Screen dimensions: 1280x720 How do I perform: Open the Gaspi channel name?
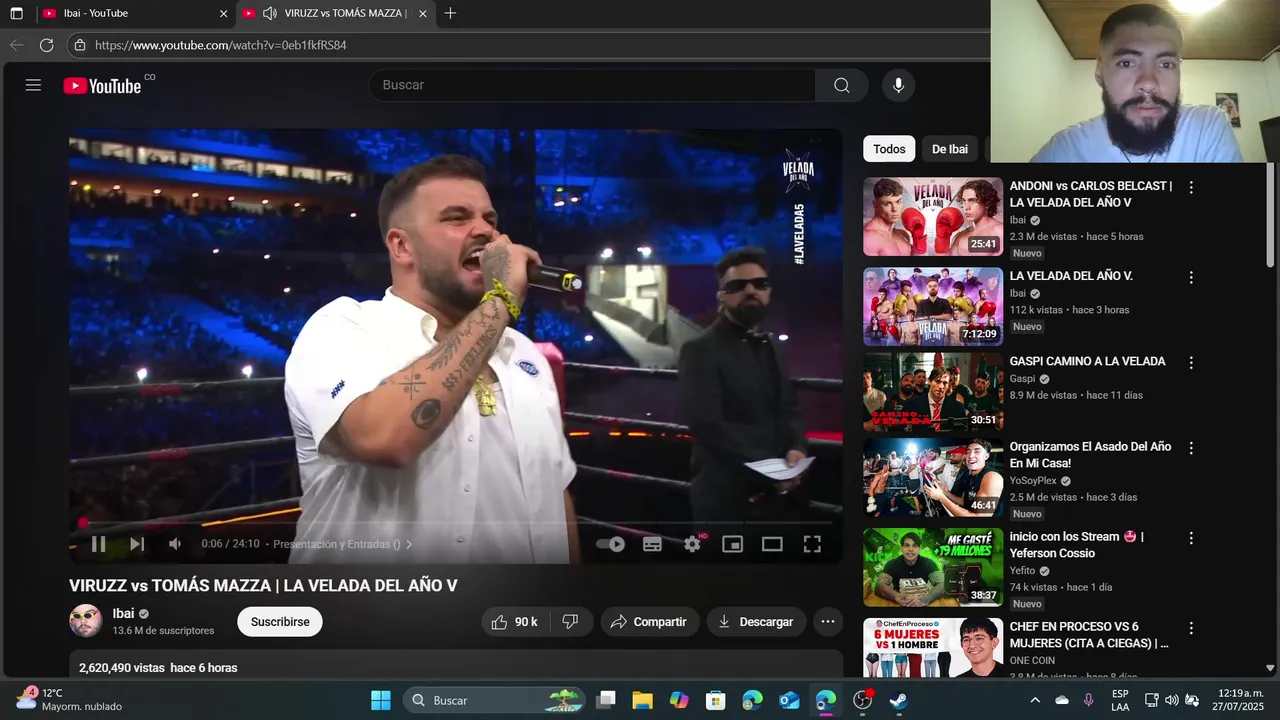tap(1022, 379)
